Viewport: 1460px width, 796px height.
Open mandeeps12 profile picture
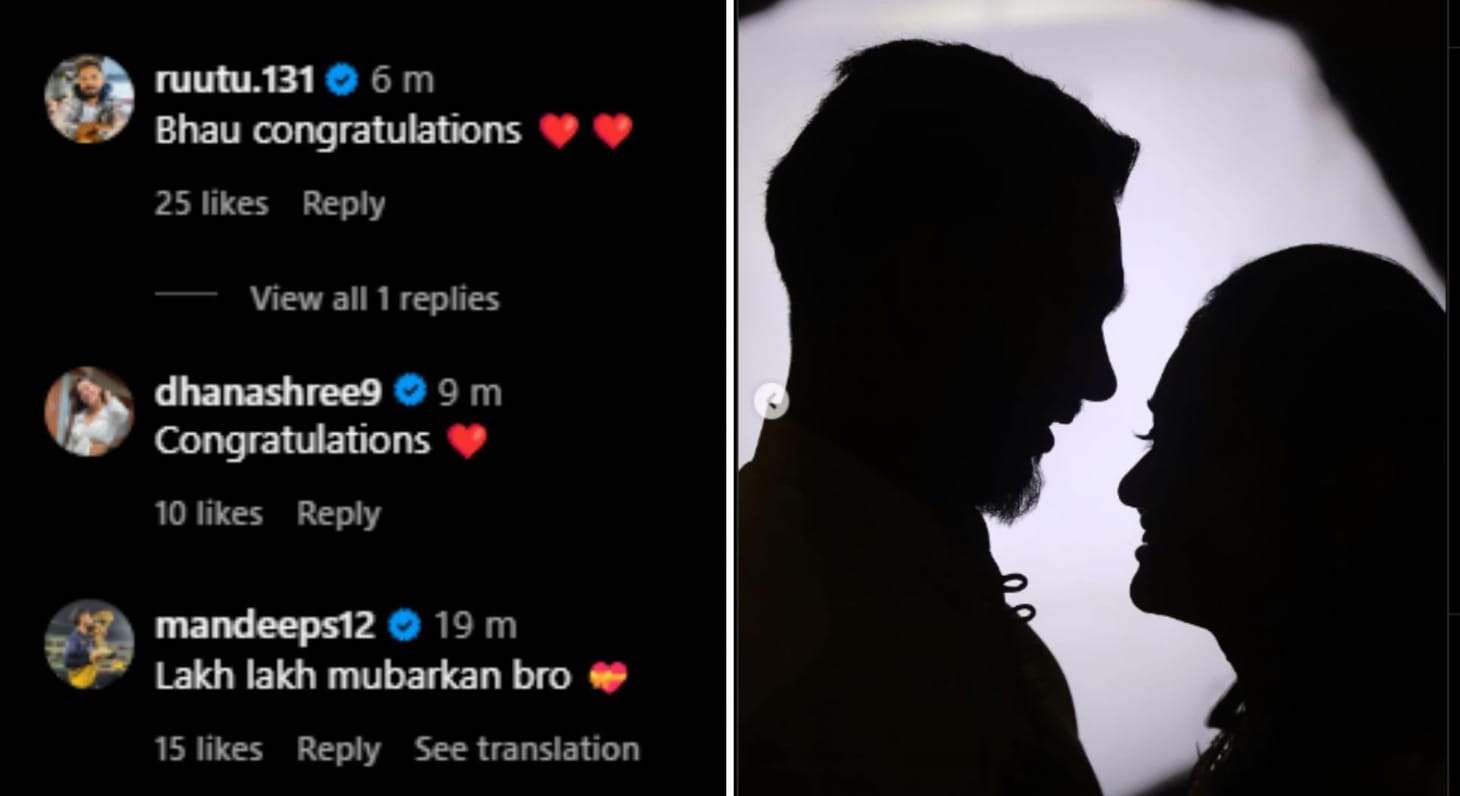(89, 645)
